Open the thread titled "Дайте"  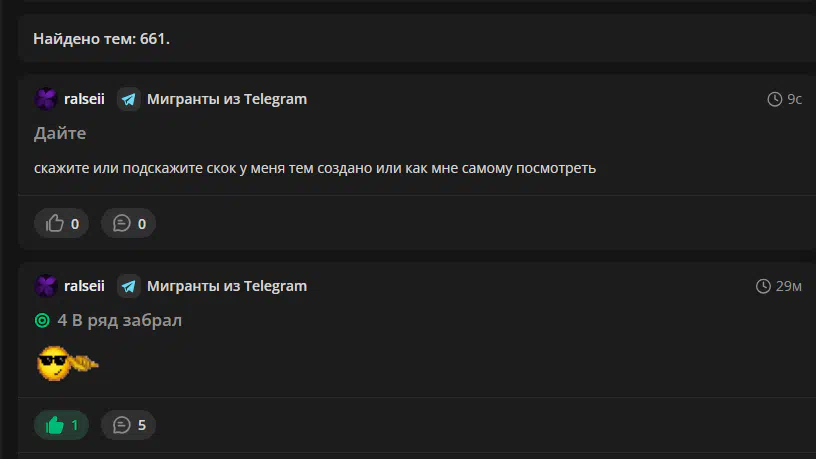60,133
